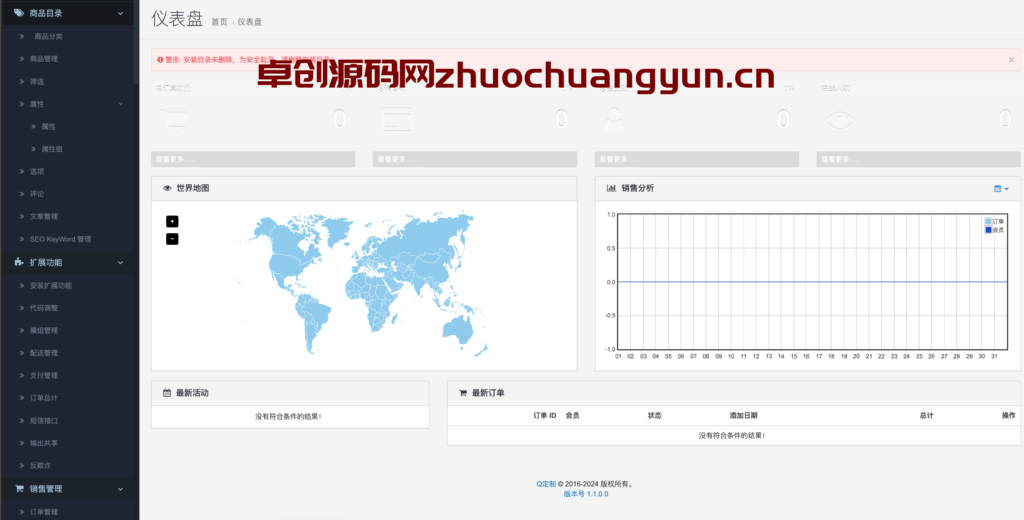Image resolution: width=1024 pixels, height=520 pixels.
Task: Zoom out on the world map
Action: pos(172,239)
